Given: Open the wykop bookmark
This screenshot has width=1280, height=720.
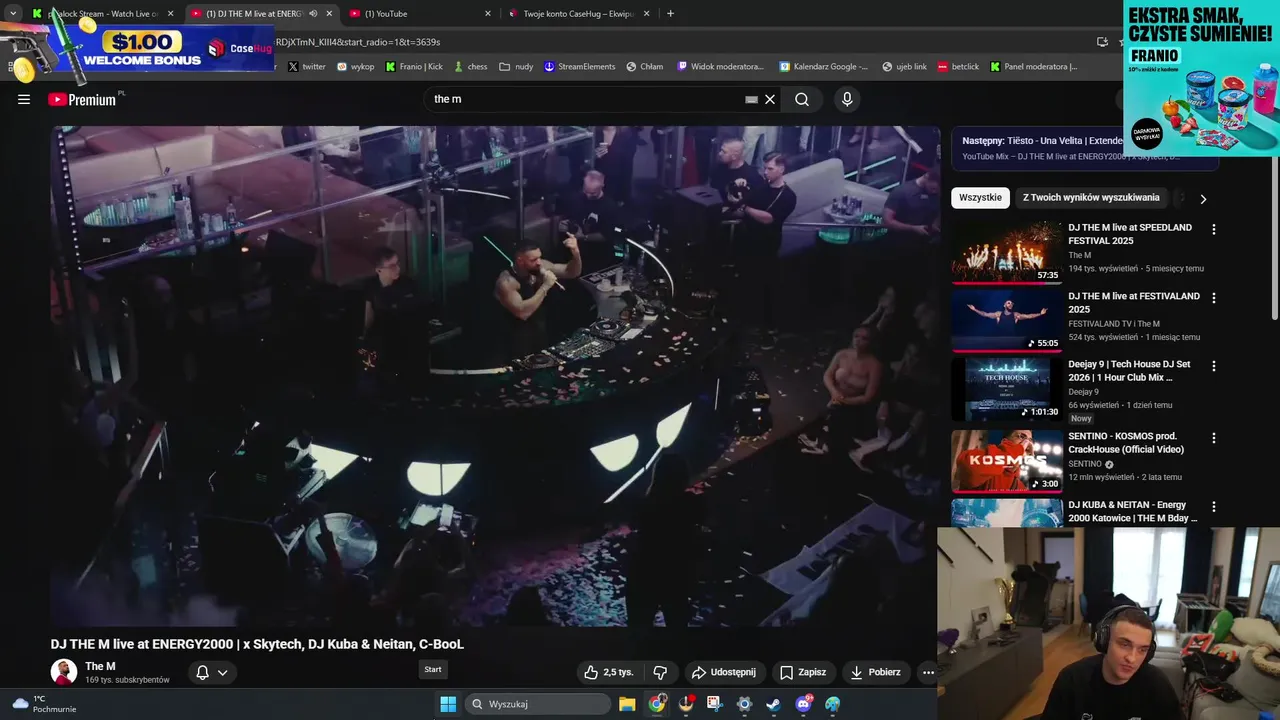Looking at the screenshot, I should (355, 67).
